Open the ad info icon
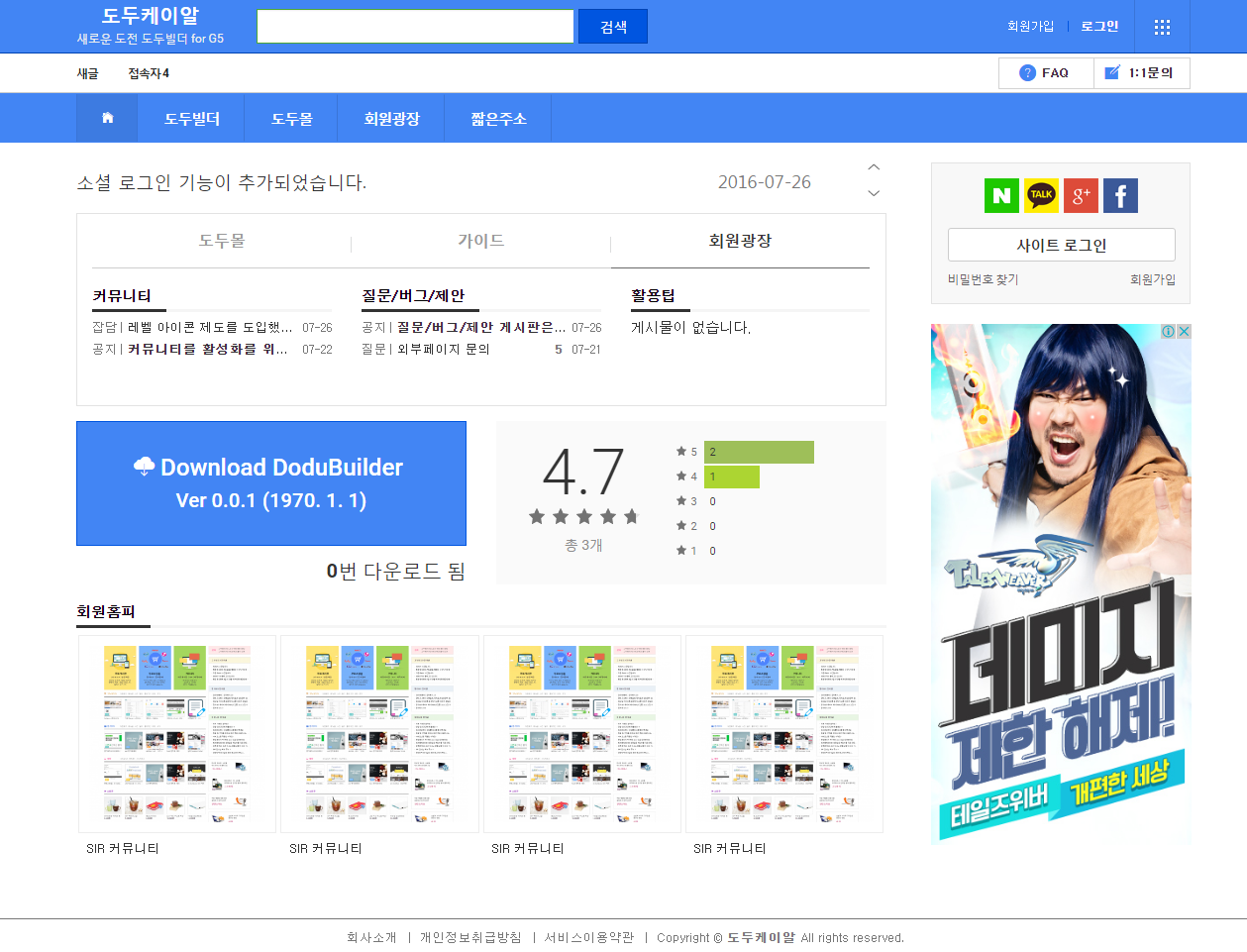 [1168, 332]
